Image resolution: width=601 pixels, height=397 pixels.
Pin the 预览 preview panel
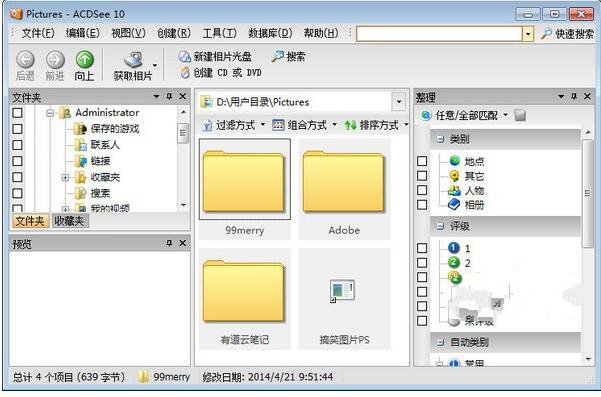tap(169, 243)
